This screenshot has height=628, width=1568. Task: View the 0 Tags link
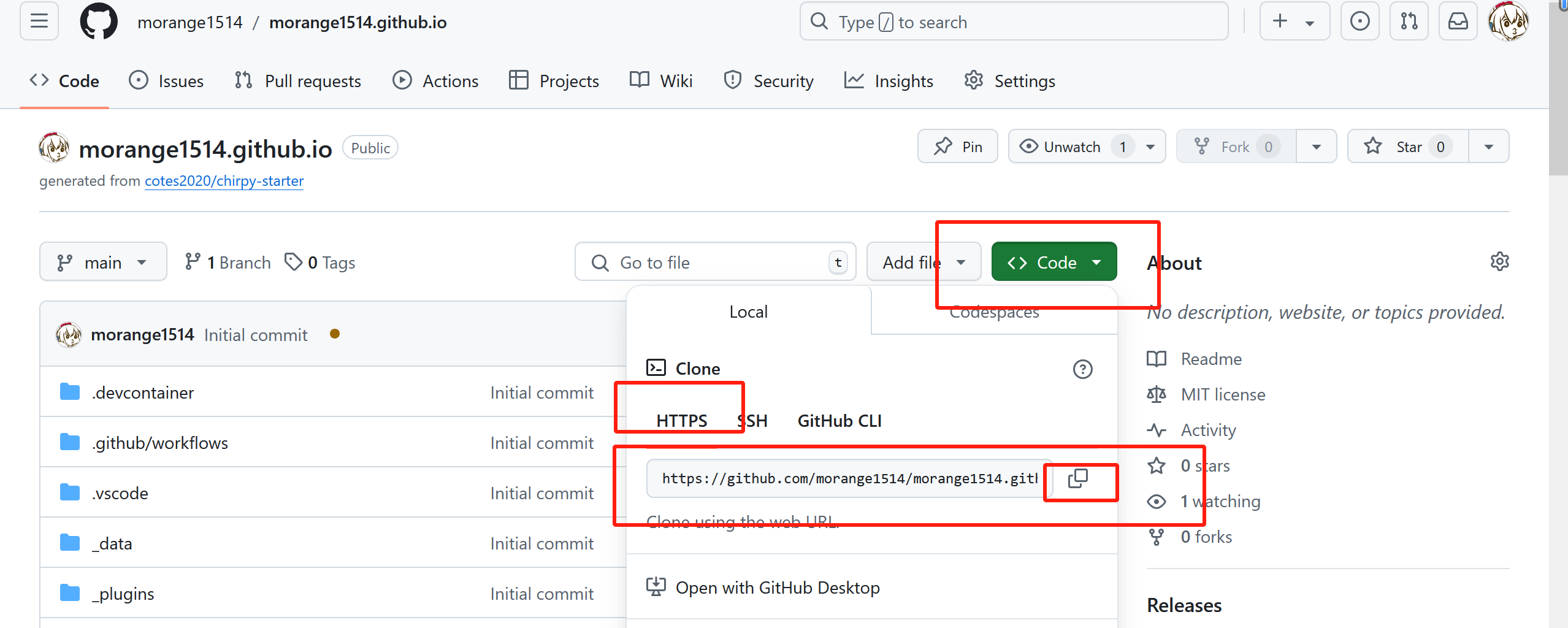319,262
